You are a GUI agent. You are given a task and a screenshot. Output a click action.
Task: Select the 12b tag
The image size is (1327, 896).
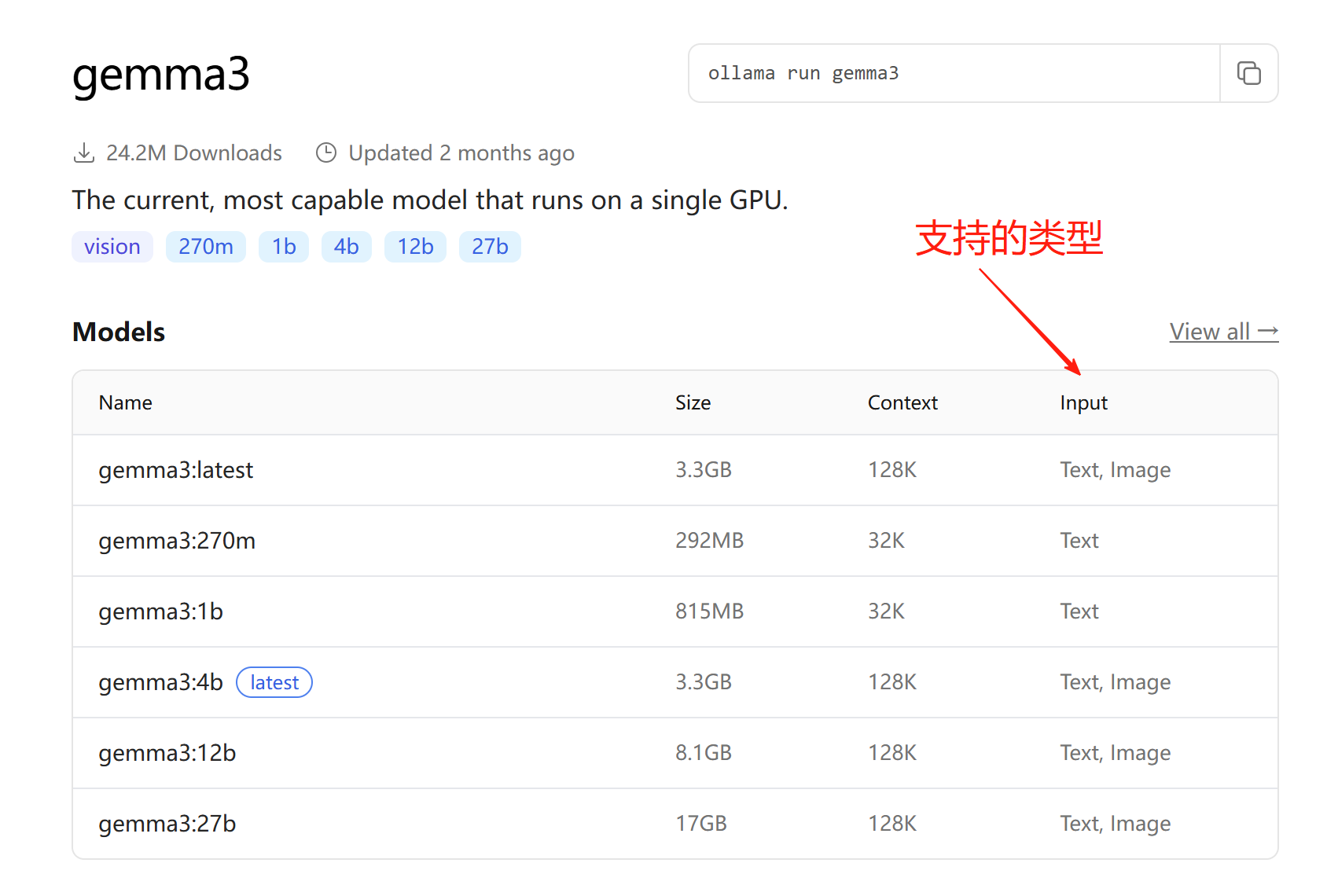click(415, 247)
